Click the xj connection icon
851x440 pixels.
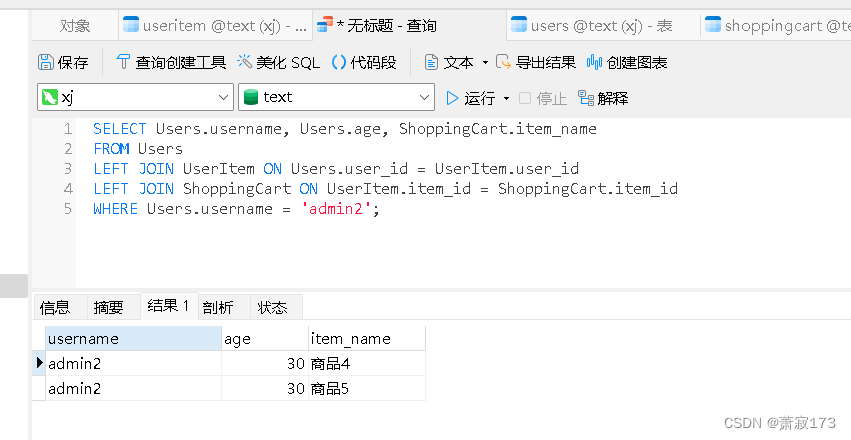[50, 97]
